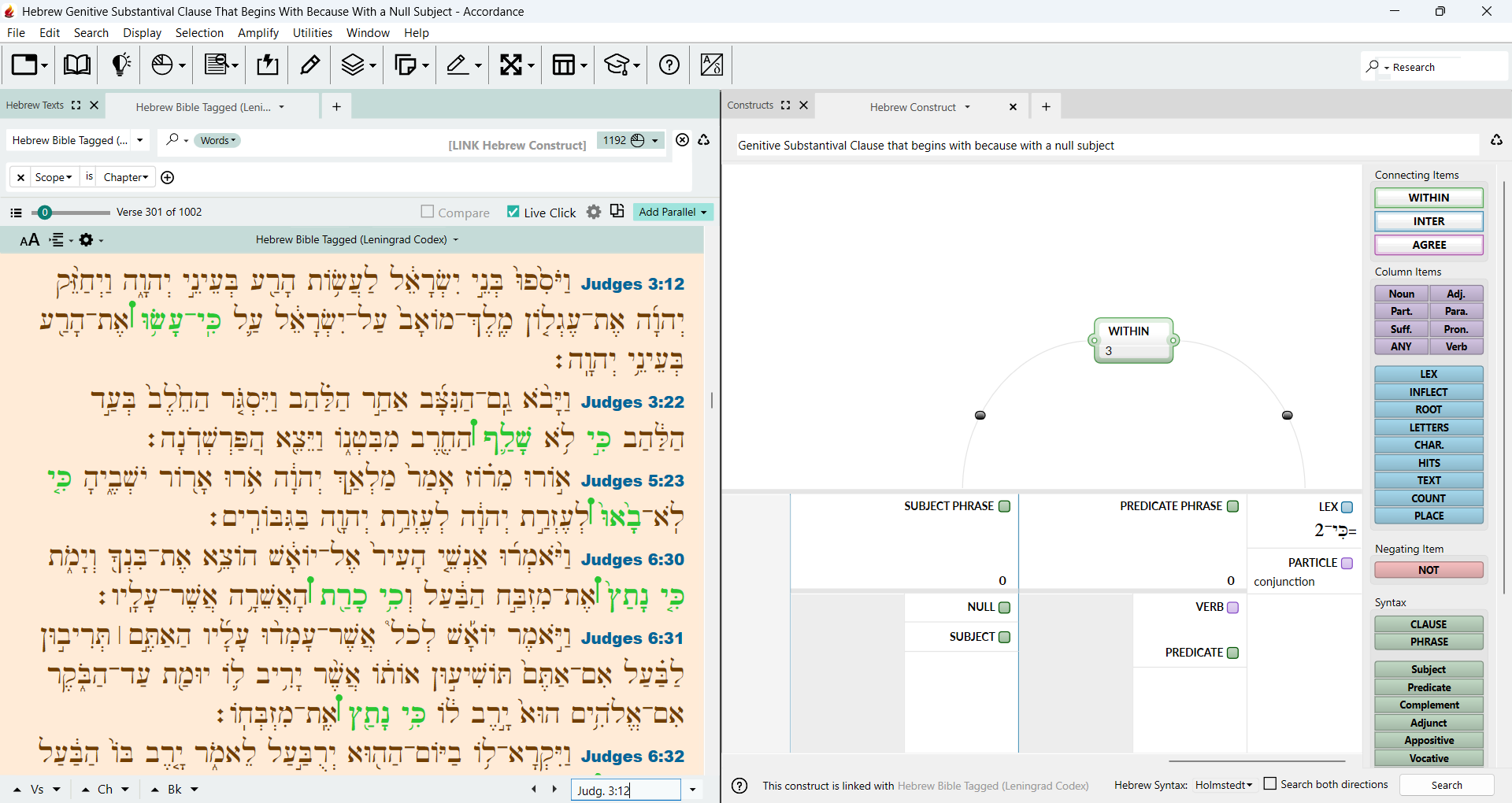Open the Amplify menu
The image size is (1512, 803).
[258, 32]
